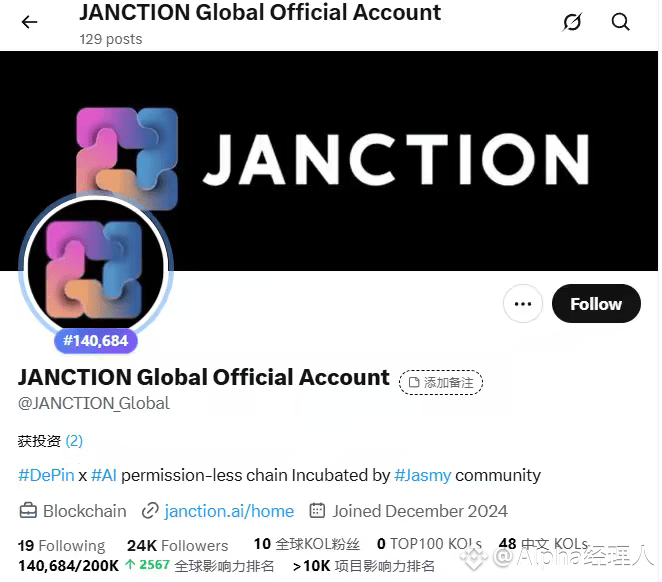Open search with the magnifier icon
The width and height of the screenshot is (662, 582).
[x=621, y=22]
